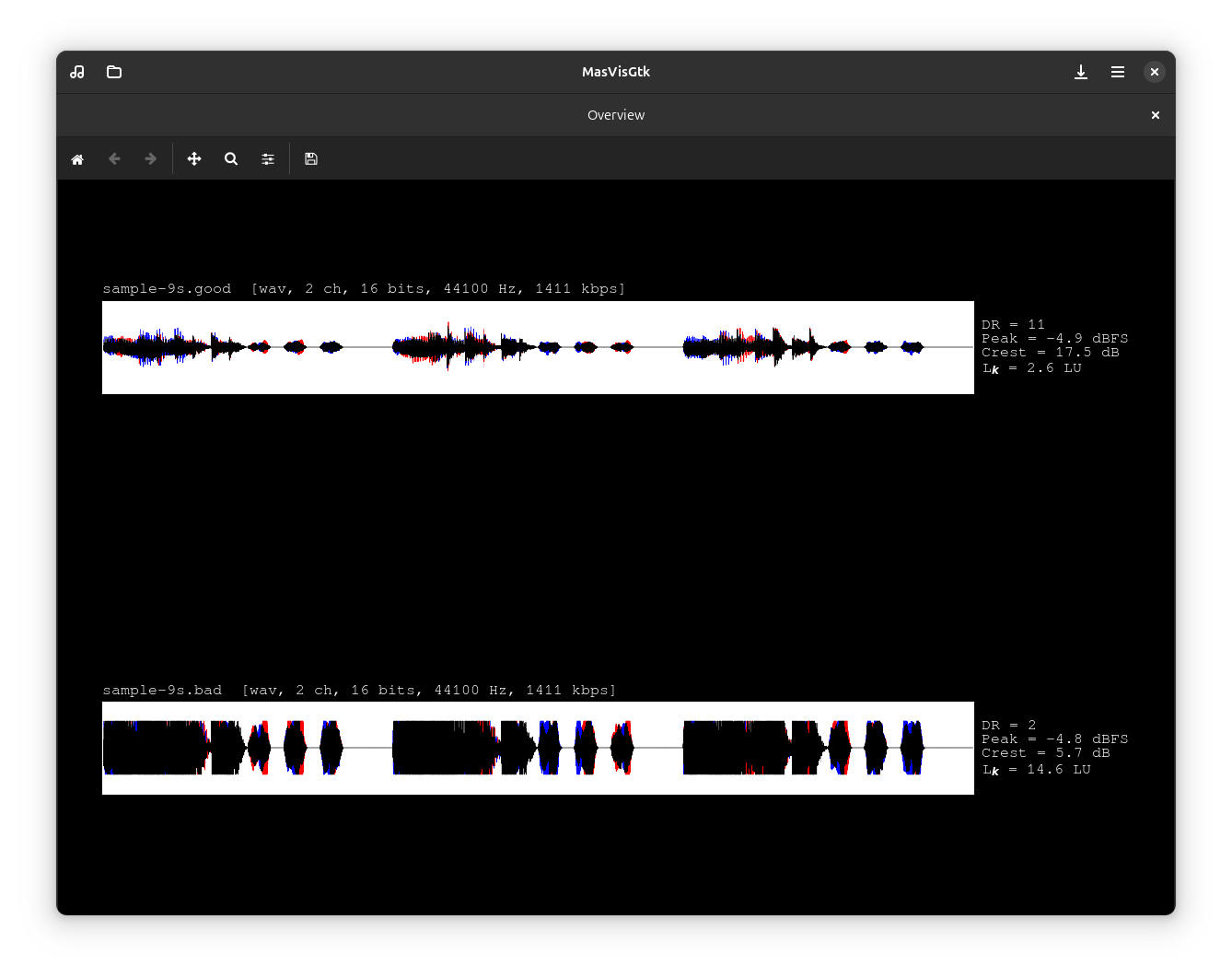The width and height of the screenshot is (1232, 977).
Task: Select the Overview tab
Action: (616, 115)
